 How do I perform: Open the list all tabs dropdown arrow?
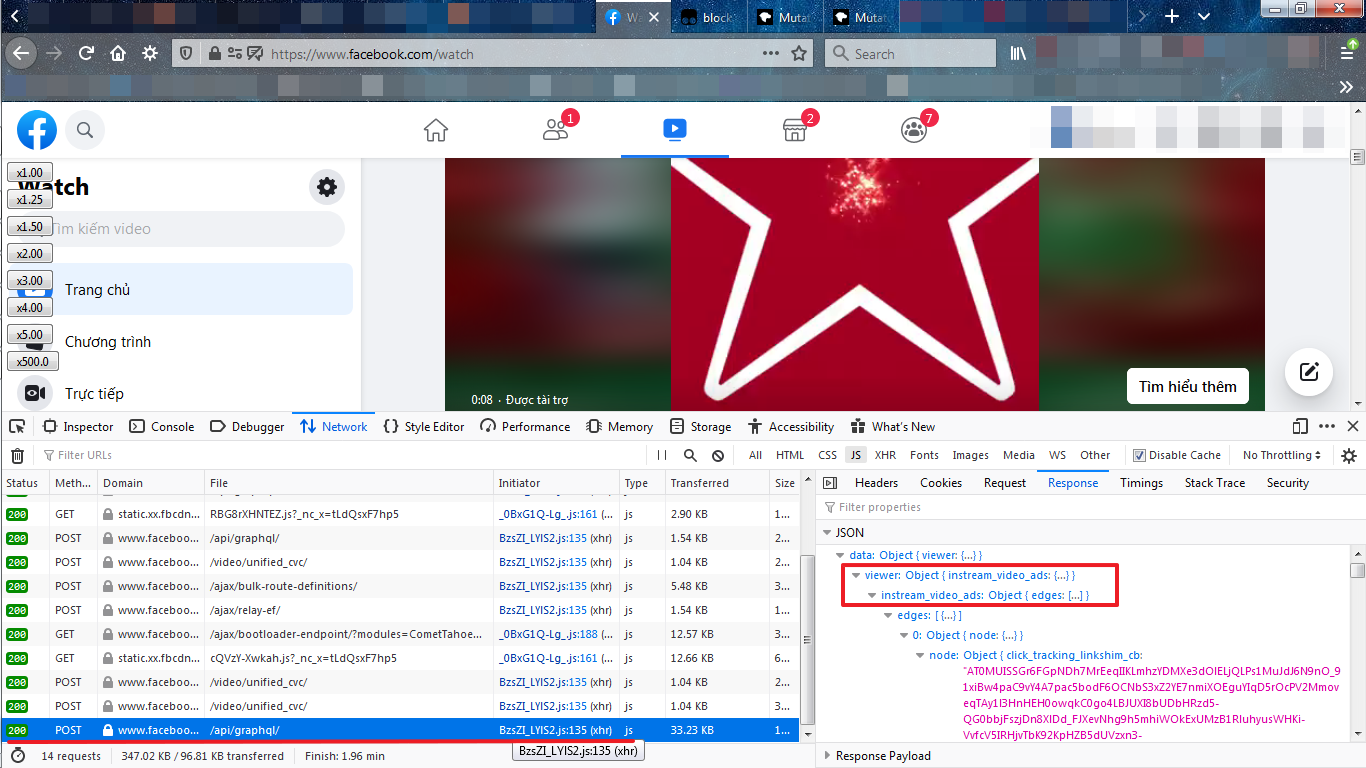tap(1204, 17)
